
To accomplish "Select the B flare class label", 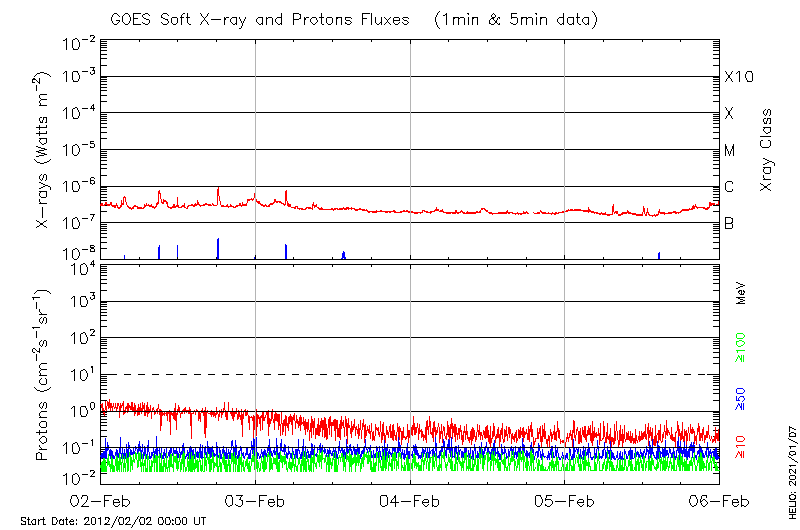I will click(729, 223).
